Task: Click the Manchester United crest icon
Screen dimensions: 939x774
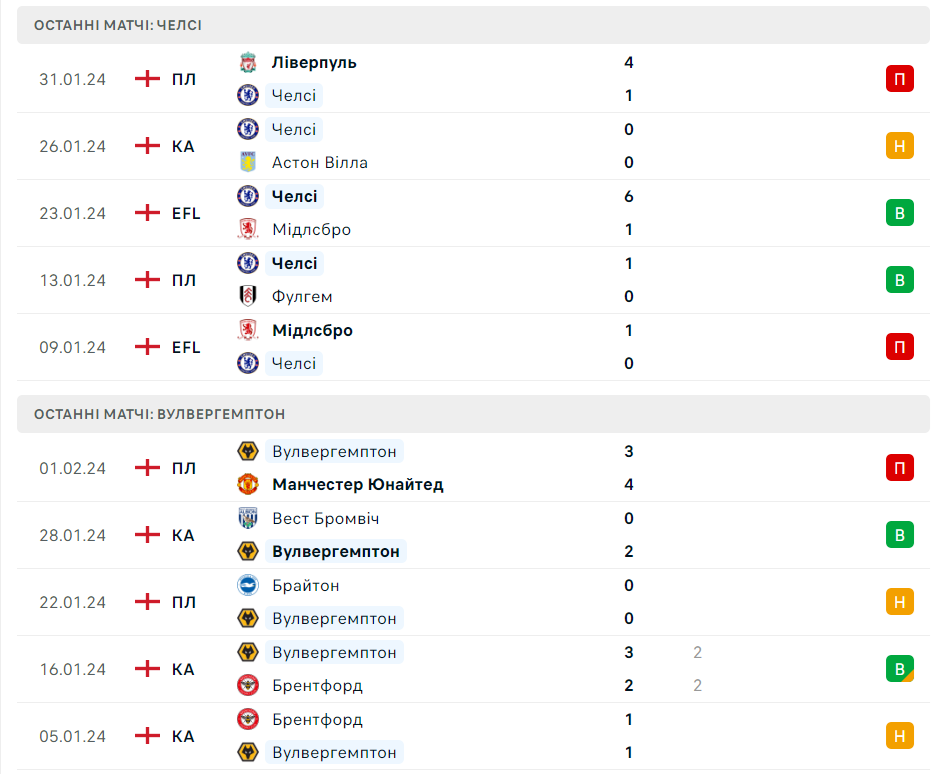Action: point(247,485)
